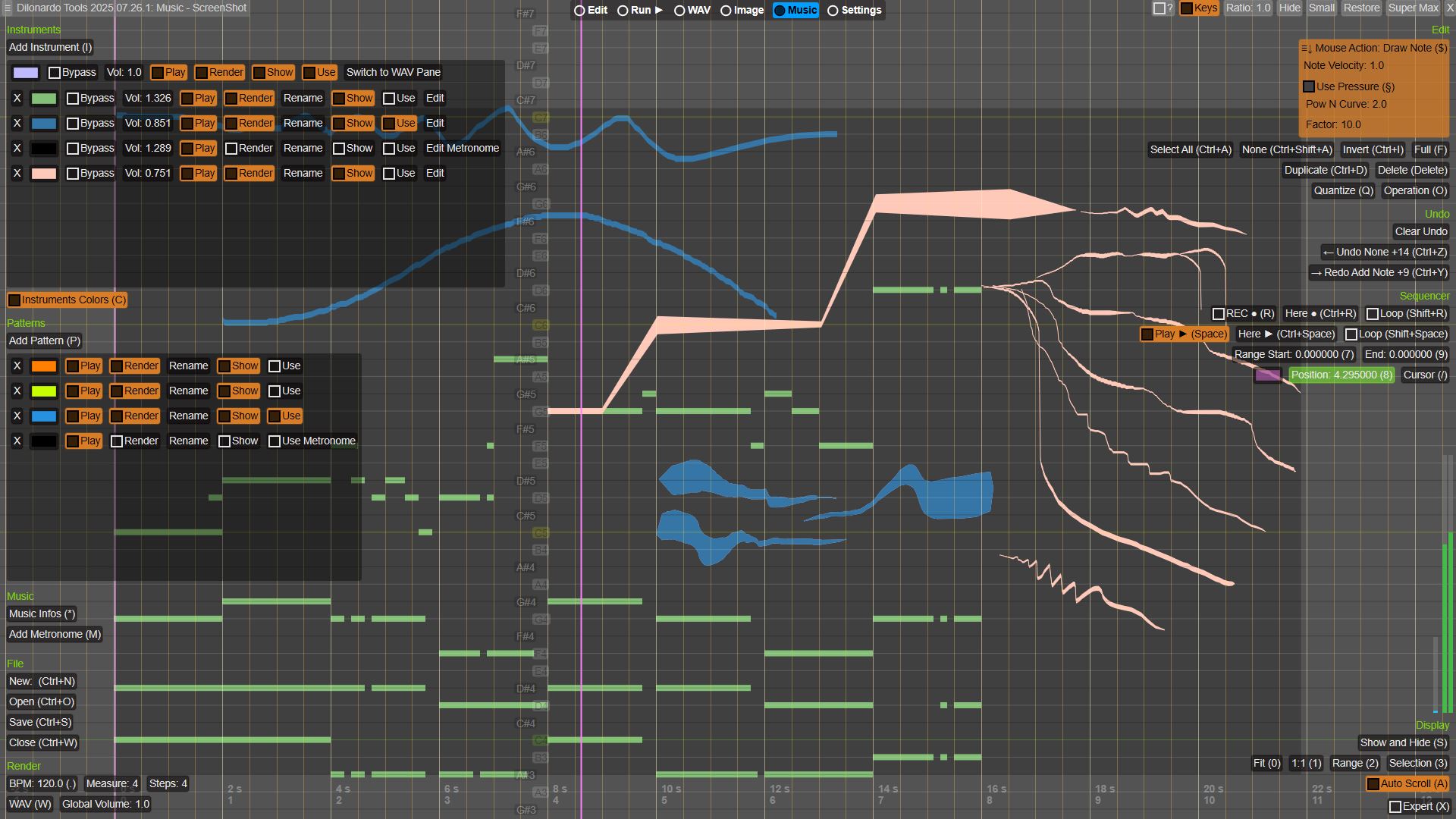Click the menu icon at top-left corner
Viewport: 1456px width, 819px height.
click(x=6, y=8)
